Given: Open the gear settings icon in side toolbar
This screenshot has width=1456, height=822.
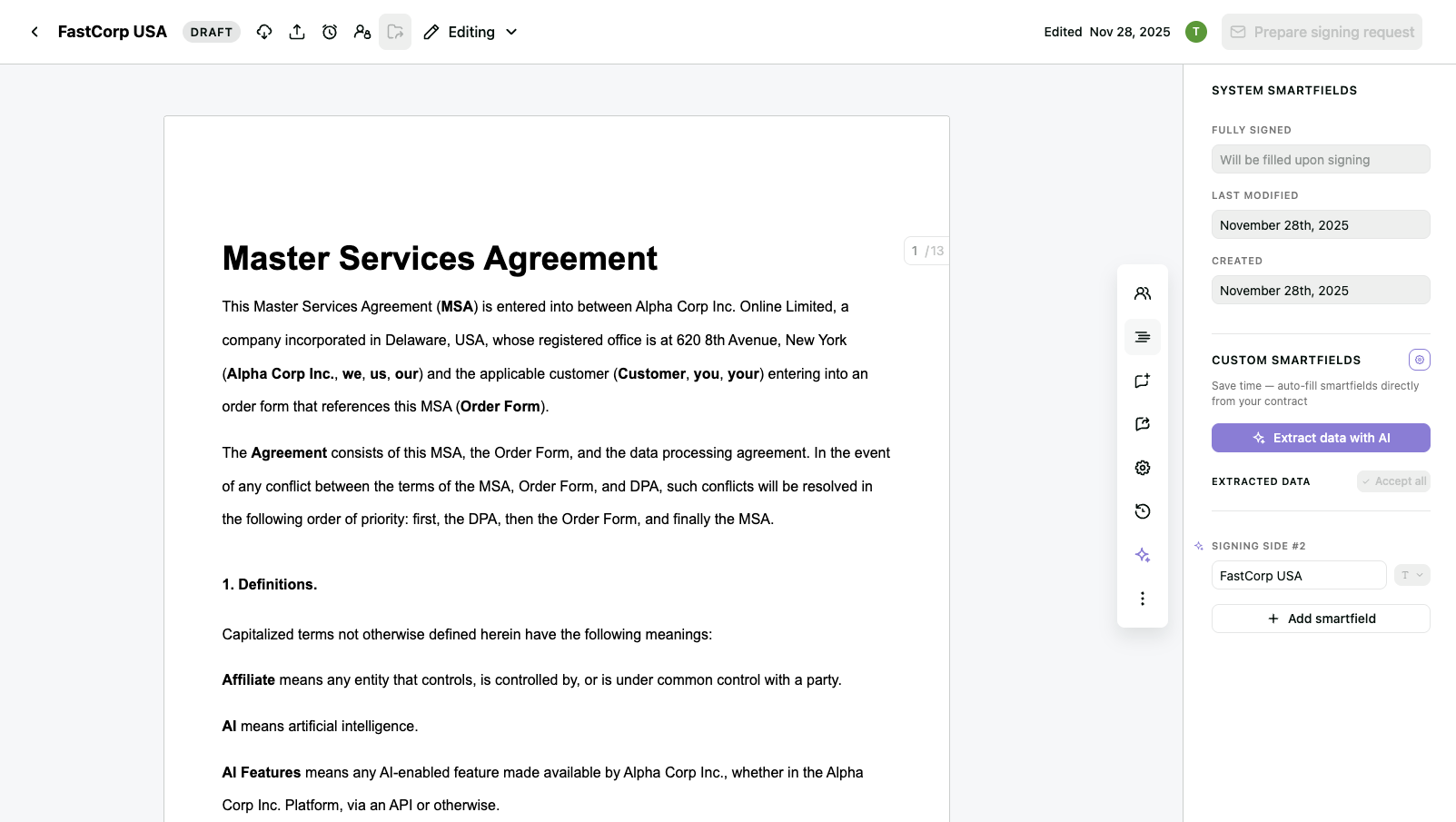Looking at the screenshot, I should [1143, 468].
